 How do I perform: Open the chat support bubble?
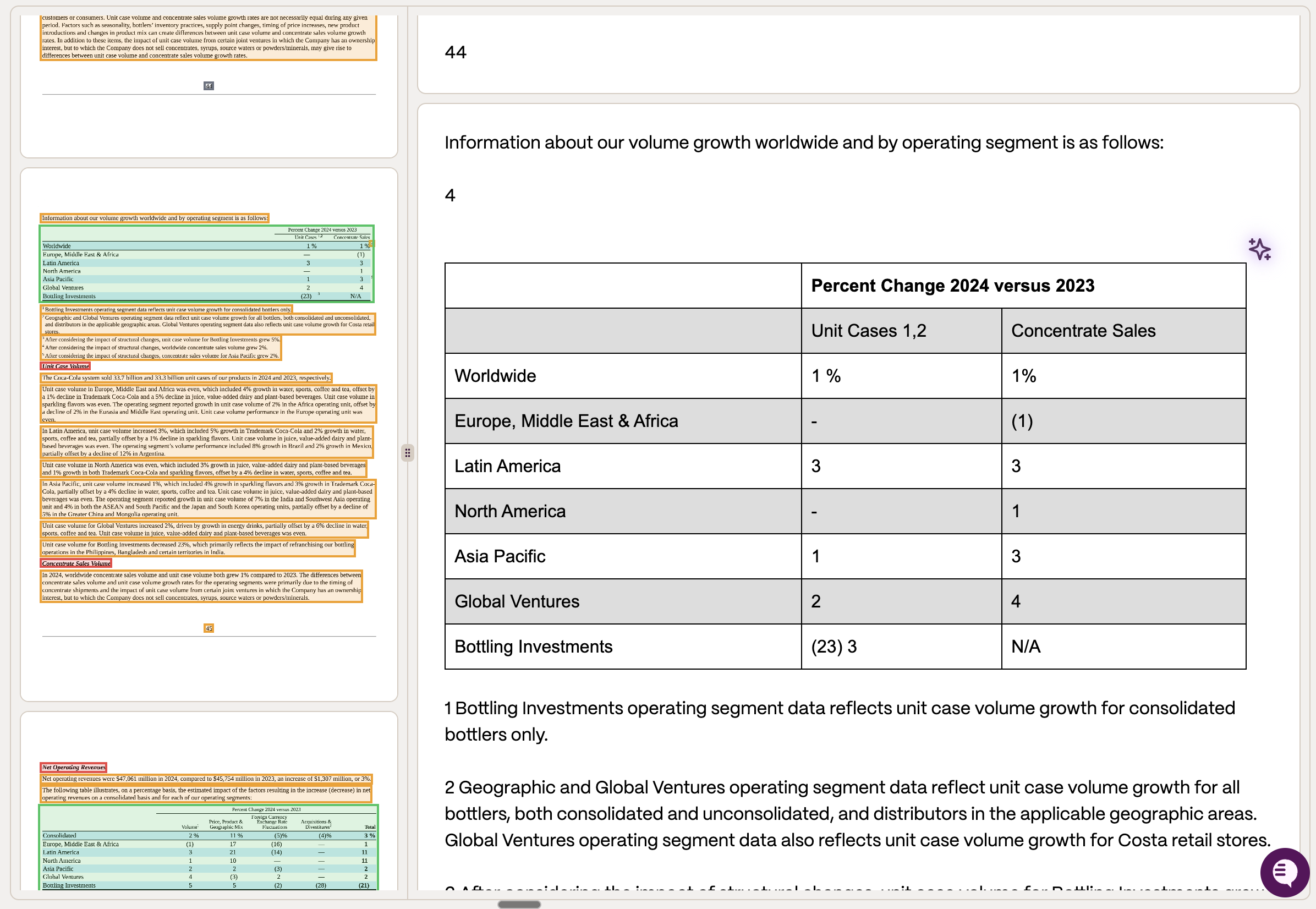(1284, 872)
